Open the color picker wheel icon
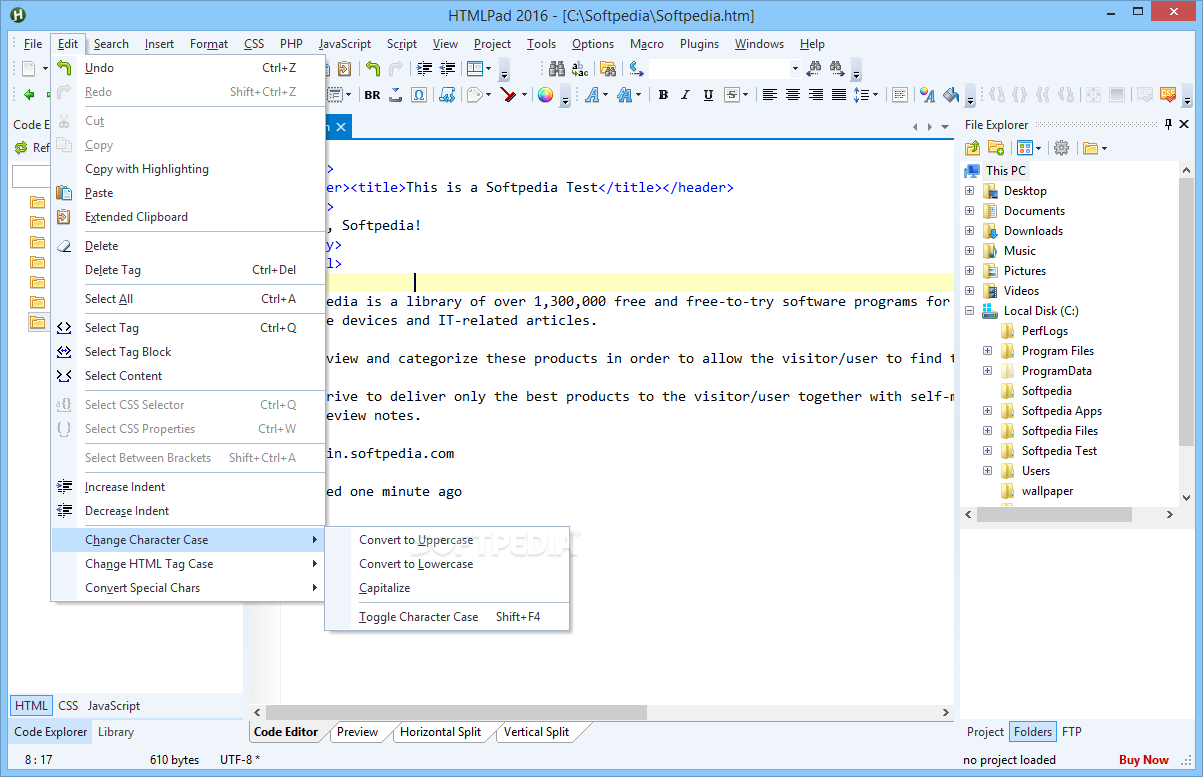 tap(545, 95)
